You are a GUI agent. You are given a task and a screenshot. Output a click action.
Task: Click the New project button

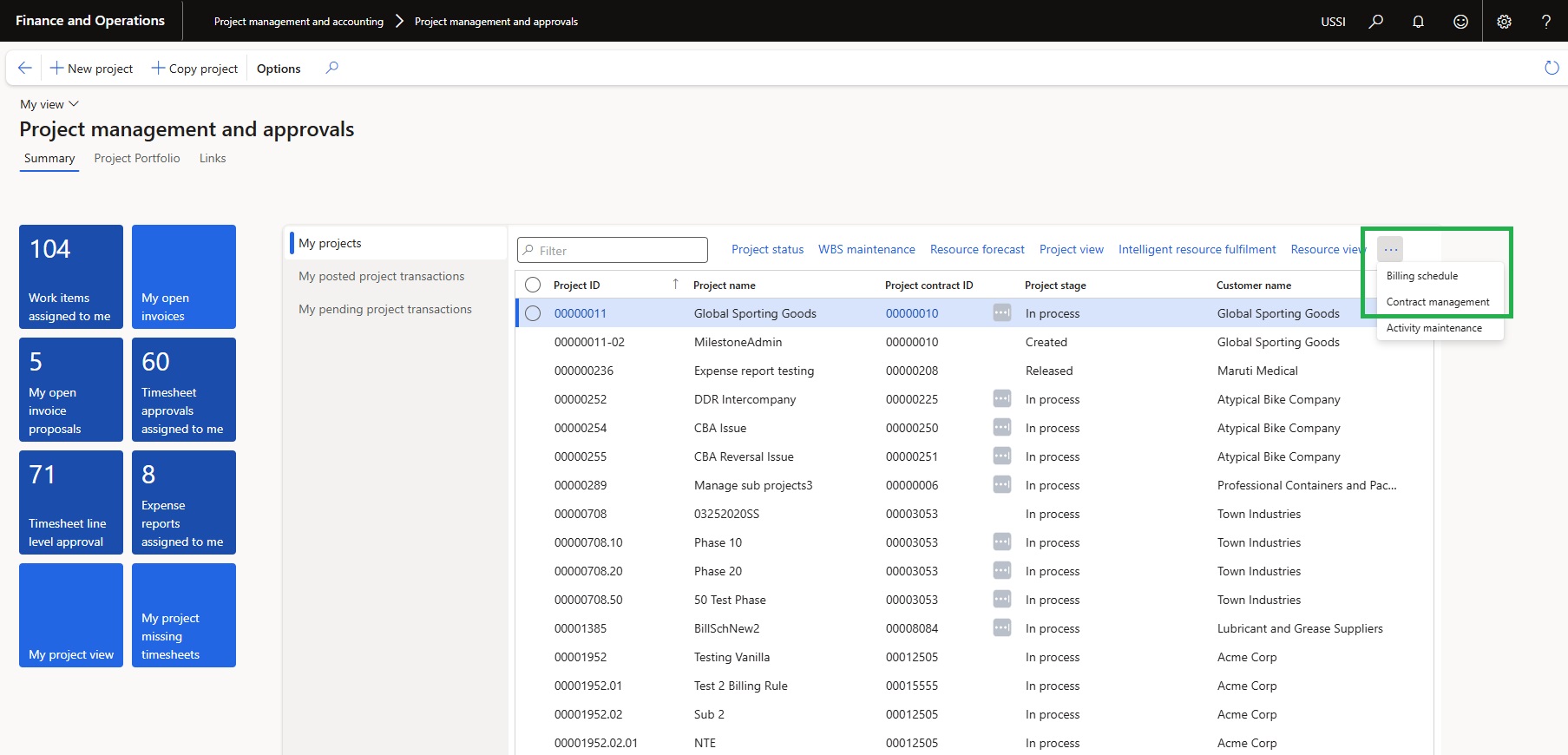click(x=91, y=69)
